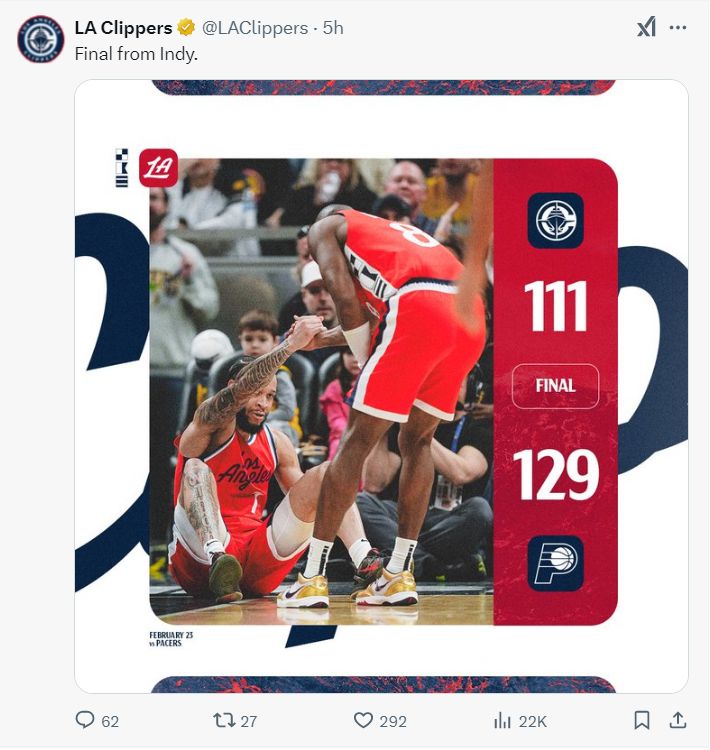Open the three-dot more options menu

(678, 28)
